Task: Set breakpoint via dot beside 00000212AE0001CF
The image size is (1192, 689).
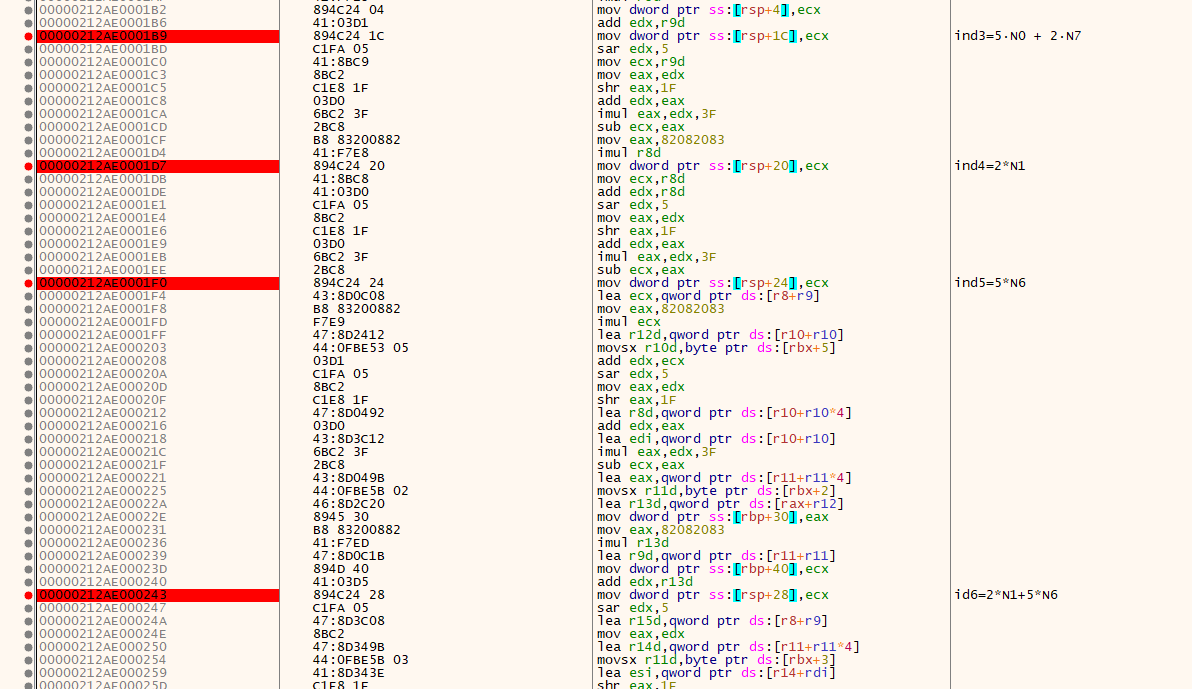Action: pyautogui.click(x=29, y=141)
